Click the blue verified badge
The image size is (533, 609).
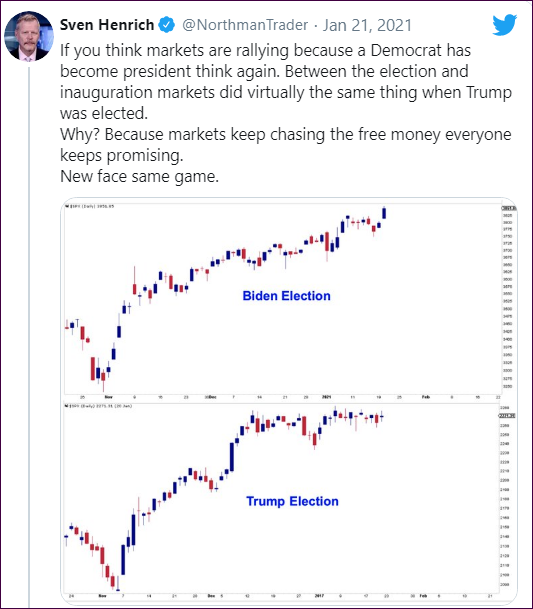[x=167, y=25]
